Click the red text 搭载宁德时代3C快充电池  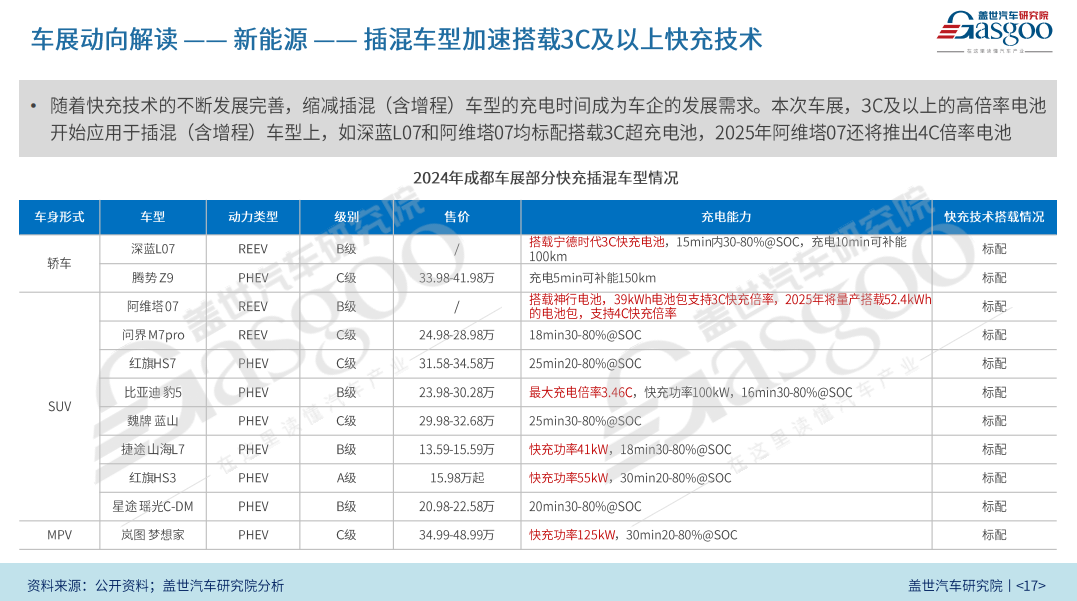pyautogui.click(x=597, y=242)
